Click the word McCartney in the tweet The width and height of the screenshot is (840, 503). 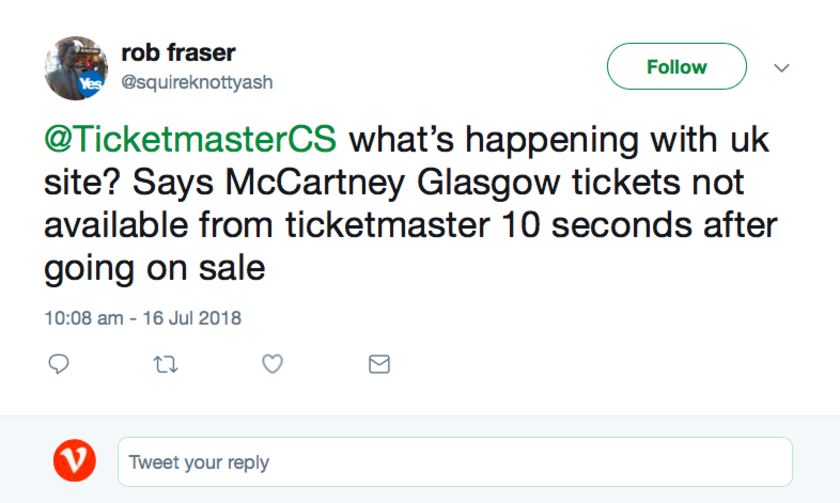tap(314, 183)
